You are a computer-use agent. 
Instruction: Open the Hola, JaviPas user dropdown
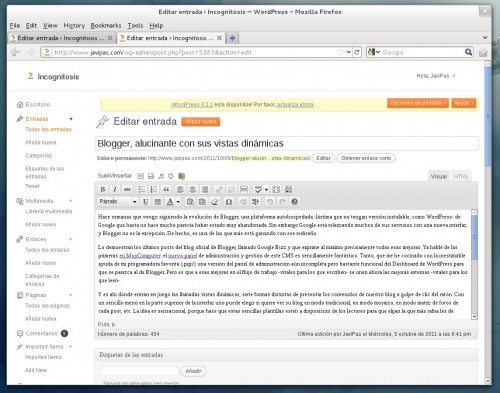[436, 76]
